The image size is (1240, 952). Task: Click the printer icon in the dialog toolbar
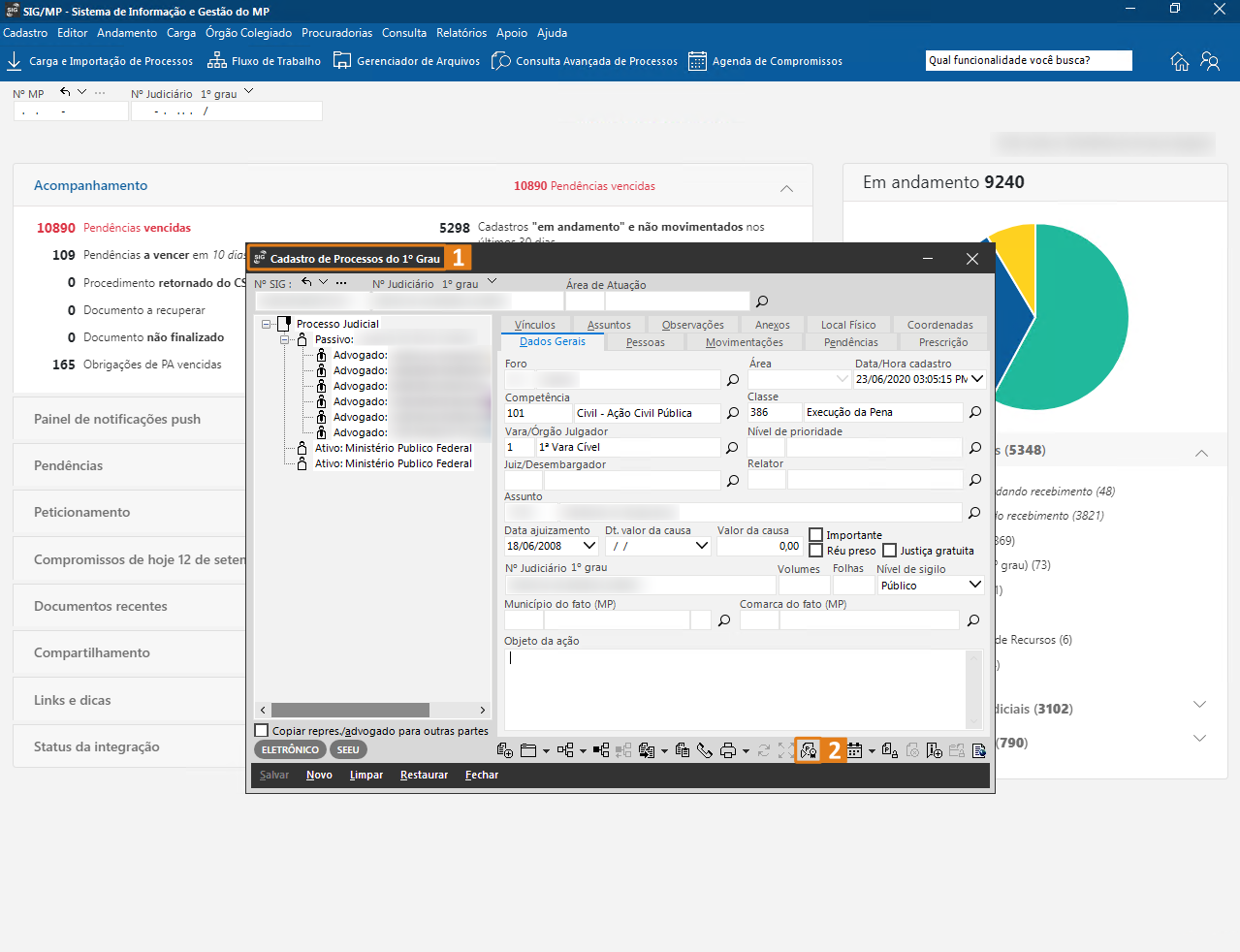[x=727, y=750]
